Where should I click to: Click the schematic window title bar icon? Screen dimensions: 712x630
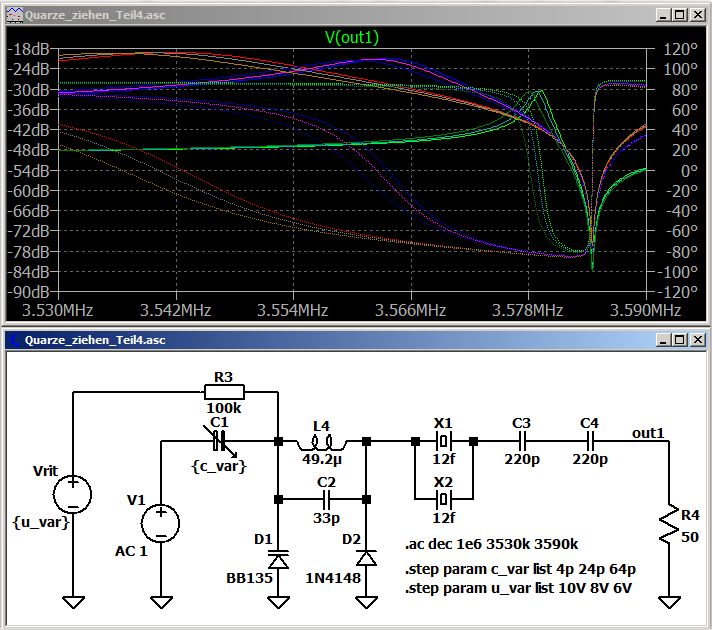pos(15,340)
